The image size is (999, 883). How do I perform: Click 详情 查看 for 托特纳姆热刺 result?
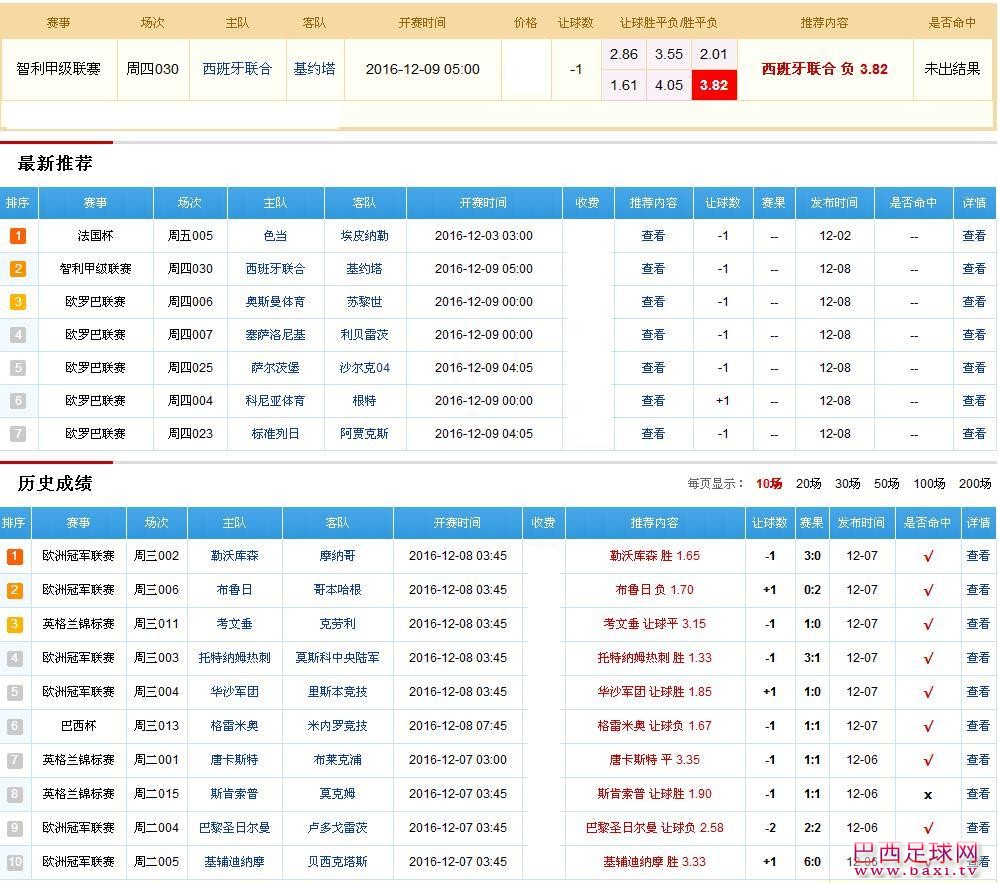(975, 657)
